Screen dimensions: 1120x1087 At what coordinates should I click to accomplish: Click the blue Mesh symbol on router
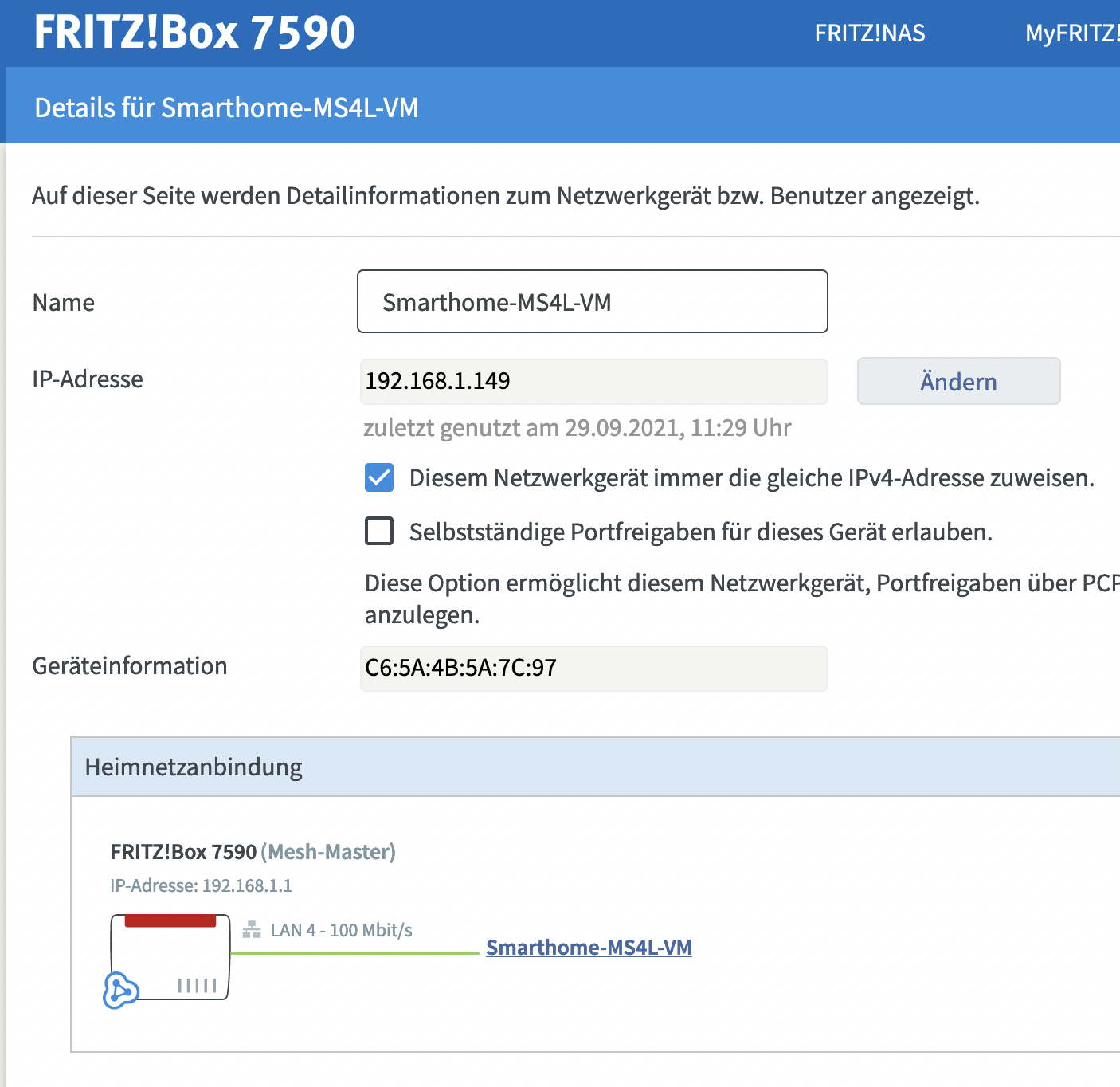tap(120, 991)
